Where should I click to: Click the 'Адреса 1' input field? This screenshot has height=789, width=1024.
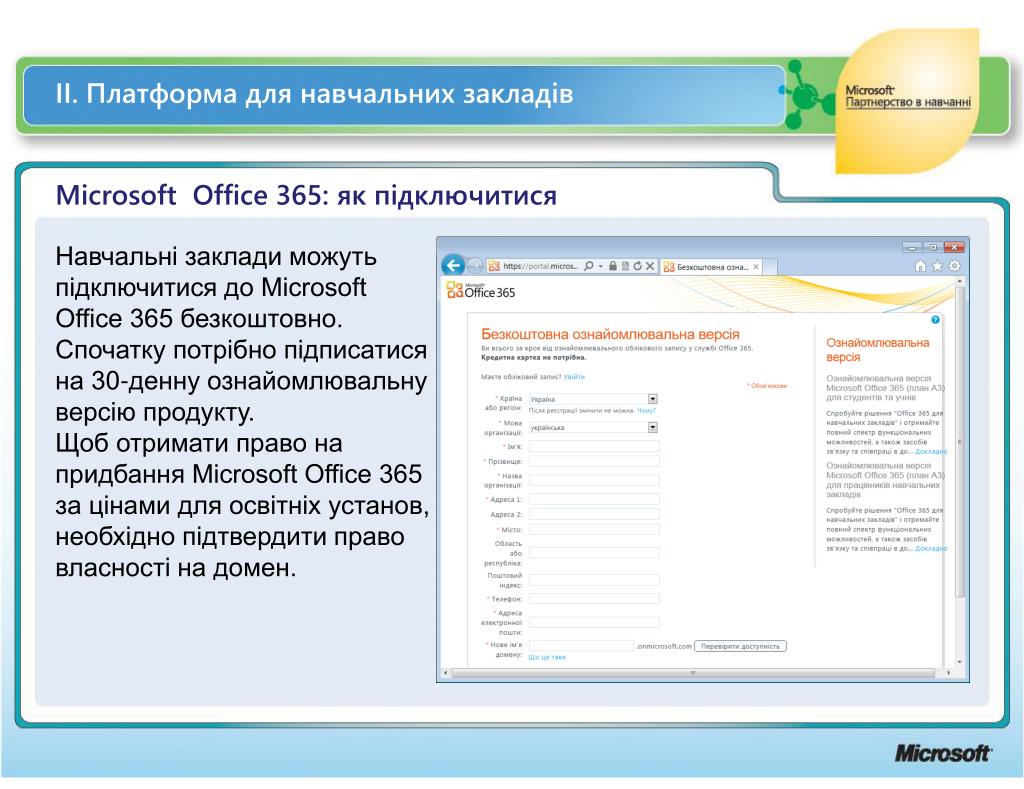point(594,499)
